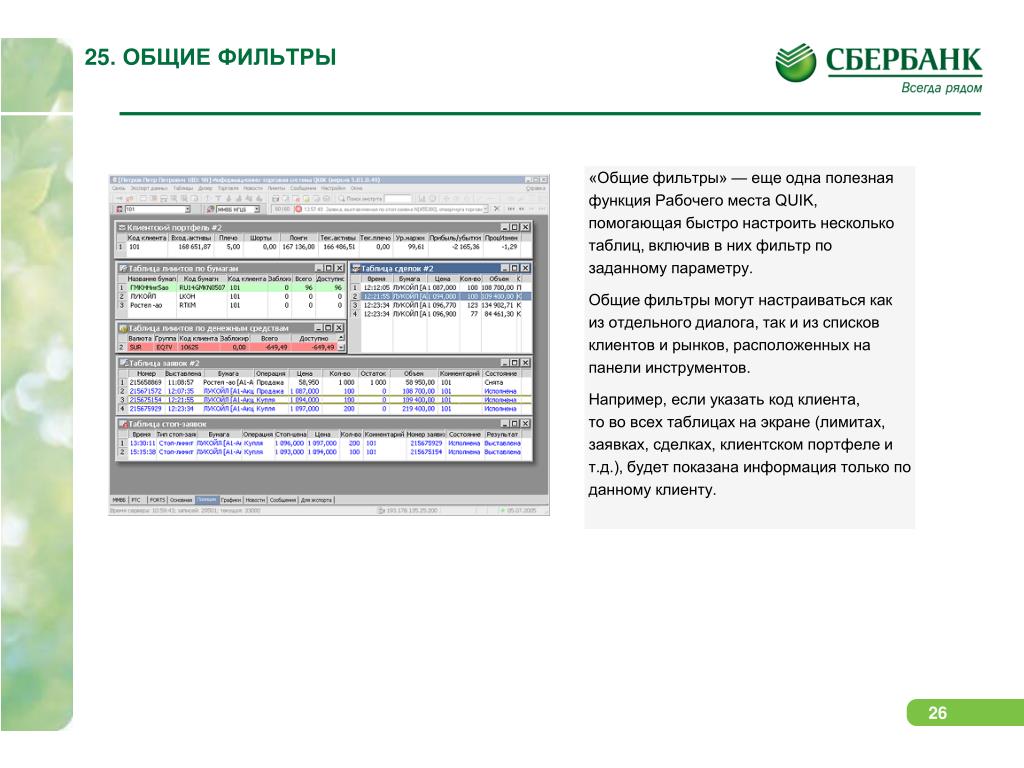Click the market filter icon beside ММВБ box

click(x=211, y=209)
